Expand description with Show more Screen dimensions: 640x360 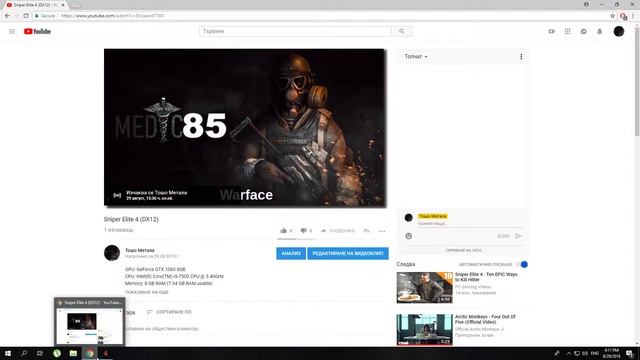[x=147, y=292]
